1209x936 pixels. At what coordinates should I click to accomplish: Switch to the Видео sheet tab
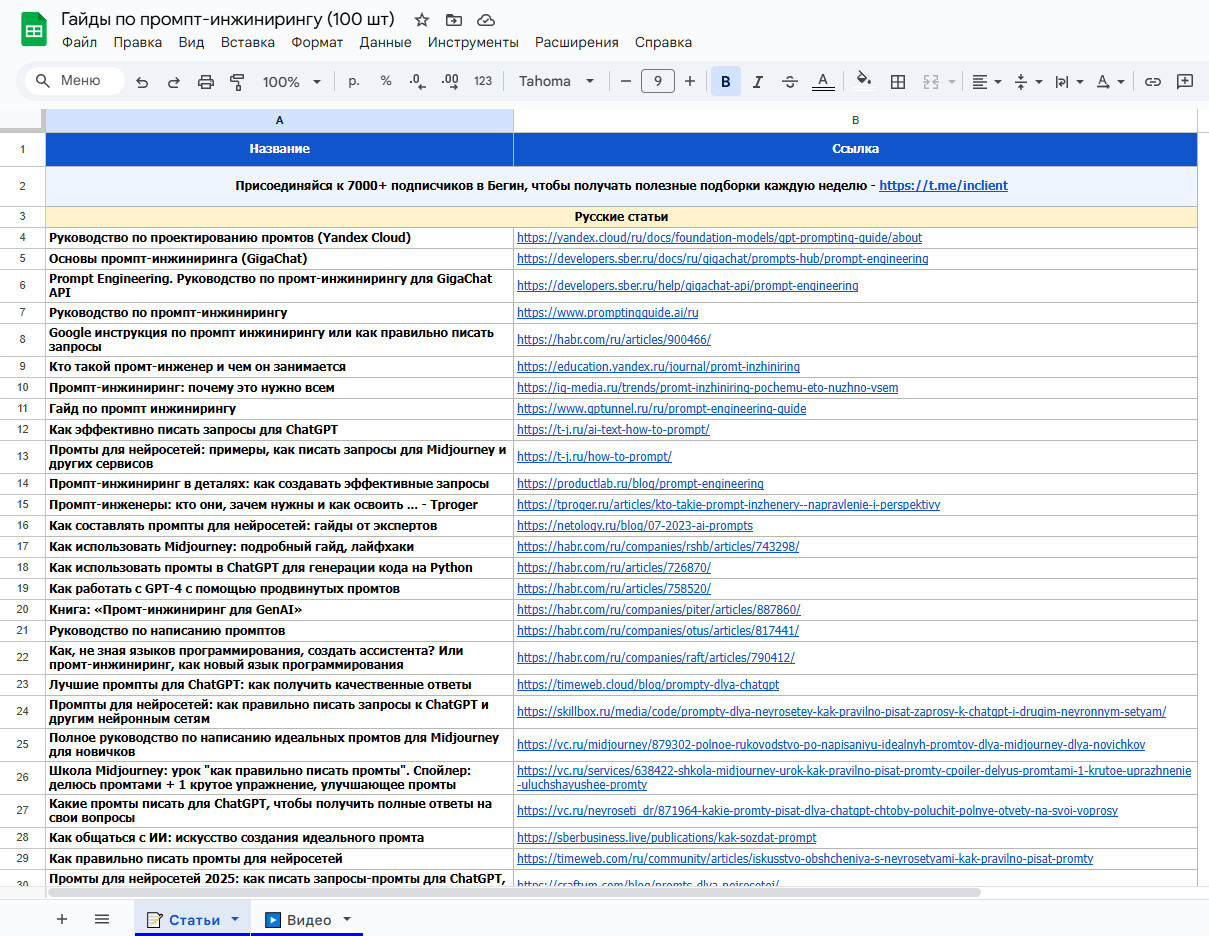[308, 920]
